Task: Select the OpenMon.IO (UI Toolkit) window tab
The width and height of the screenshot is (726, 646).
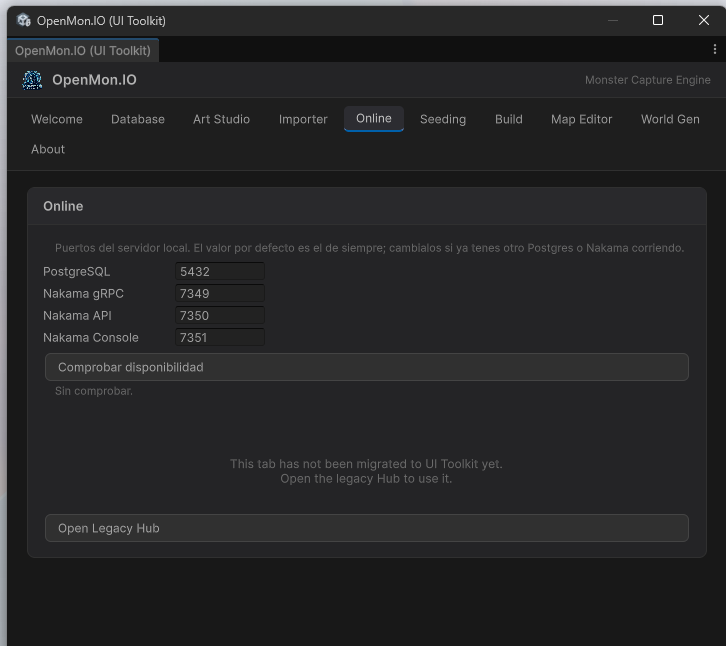Action: 83,50
